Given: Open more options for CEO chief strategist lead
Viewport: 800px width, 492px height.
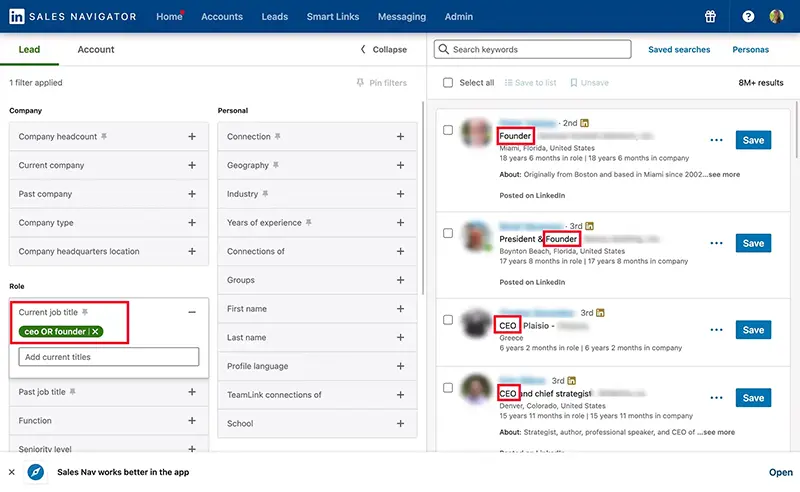Looking at the screenshot, I should point(716,398).
